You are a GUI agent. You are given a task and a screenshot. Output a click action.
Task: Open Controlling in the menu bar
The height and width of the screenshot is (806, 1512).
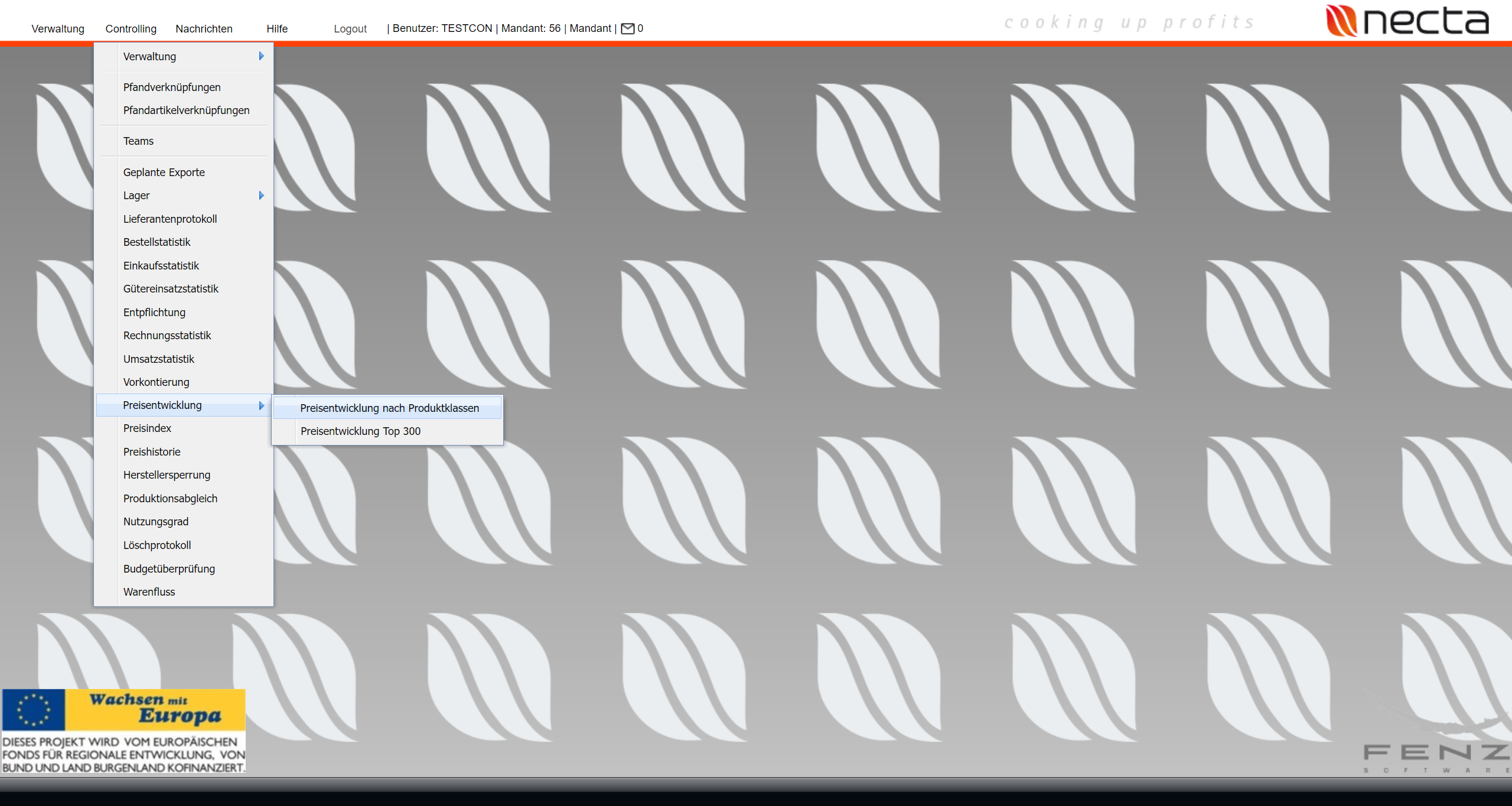(x=131, y=28)
